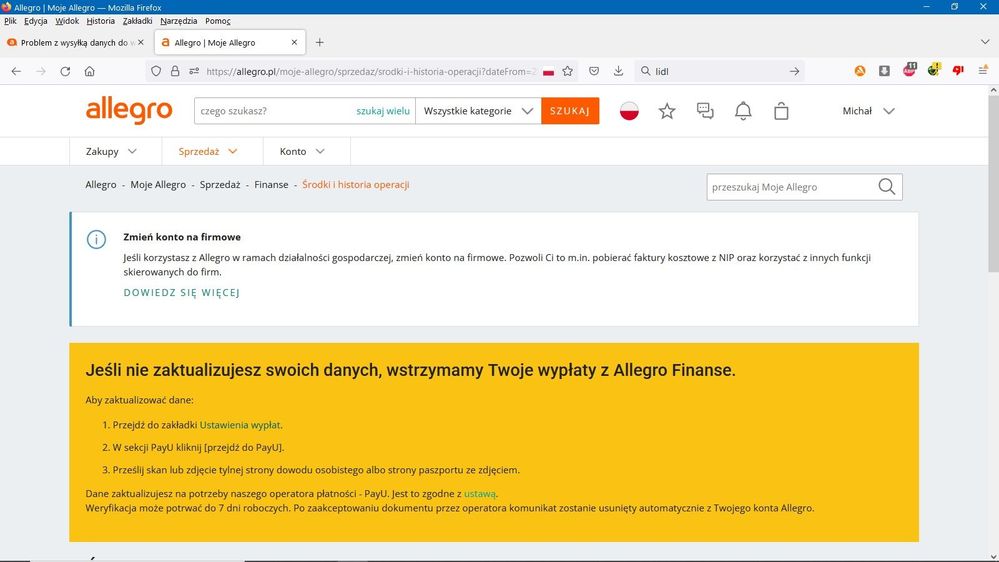
Task: Open the Widok menu
Action: [x=67, y=21]
